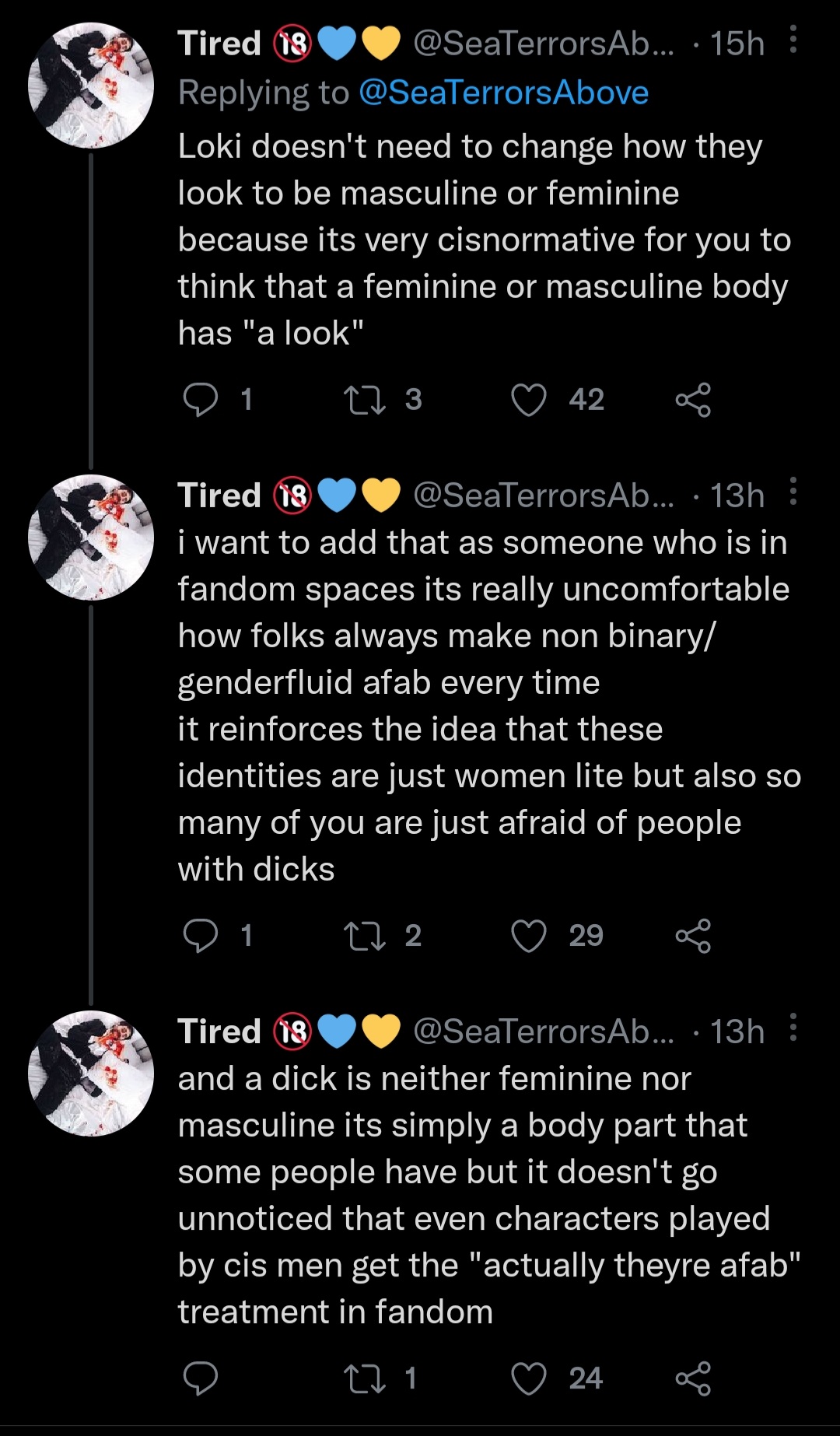Viewport: 840px width, 1436px height.
Task: Retweet the tweet with 1 retweet
Action: click(365, 1378)
